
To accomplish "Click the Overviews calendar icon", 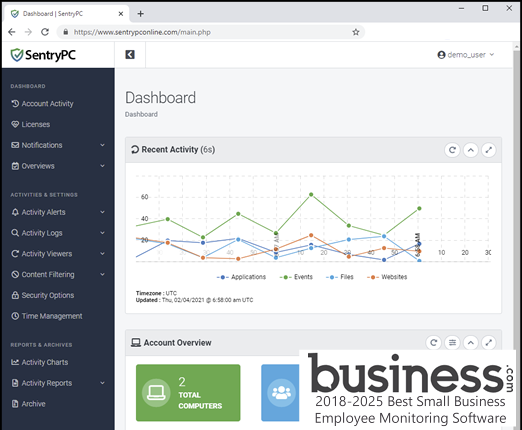I will [15, 166].
